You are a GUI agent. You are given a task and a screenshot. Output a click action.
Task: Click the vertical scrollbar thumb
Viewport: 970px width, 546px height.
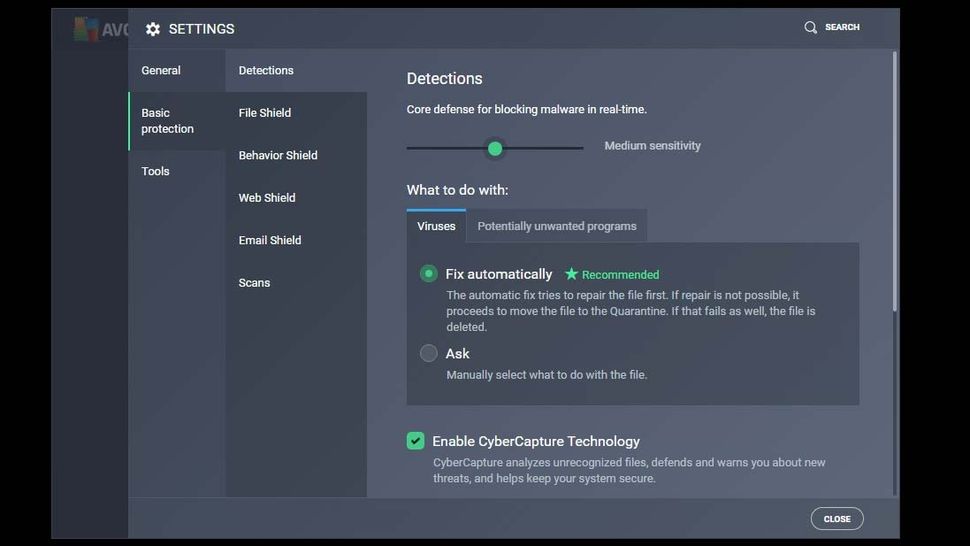coord(895,181)
